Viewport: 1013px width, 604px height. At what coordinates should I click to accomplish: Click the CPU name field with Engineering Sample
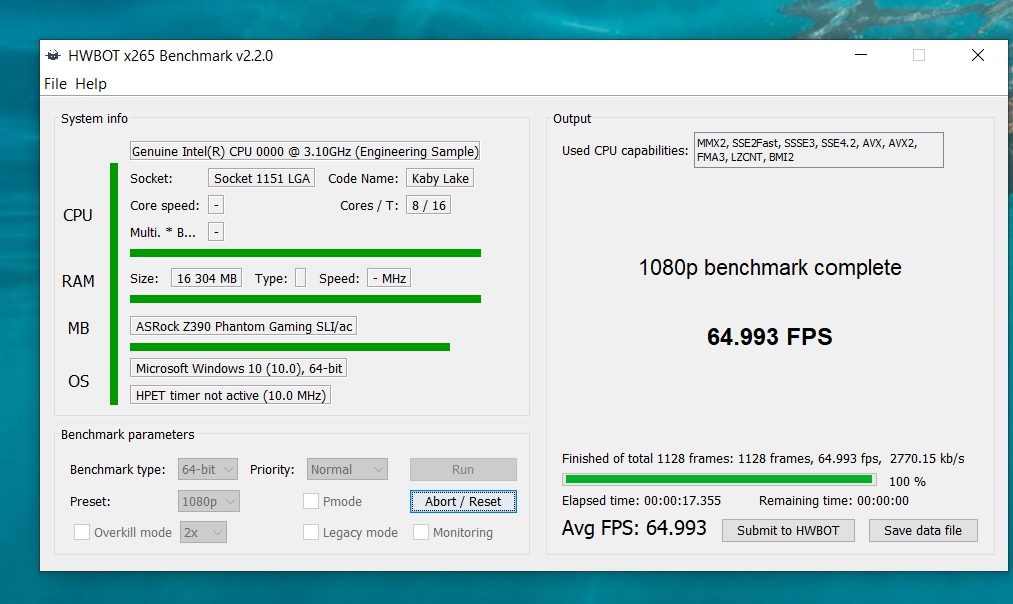pyautogui.click(x=305, y=151)
